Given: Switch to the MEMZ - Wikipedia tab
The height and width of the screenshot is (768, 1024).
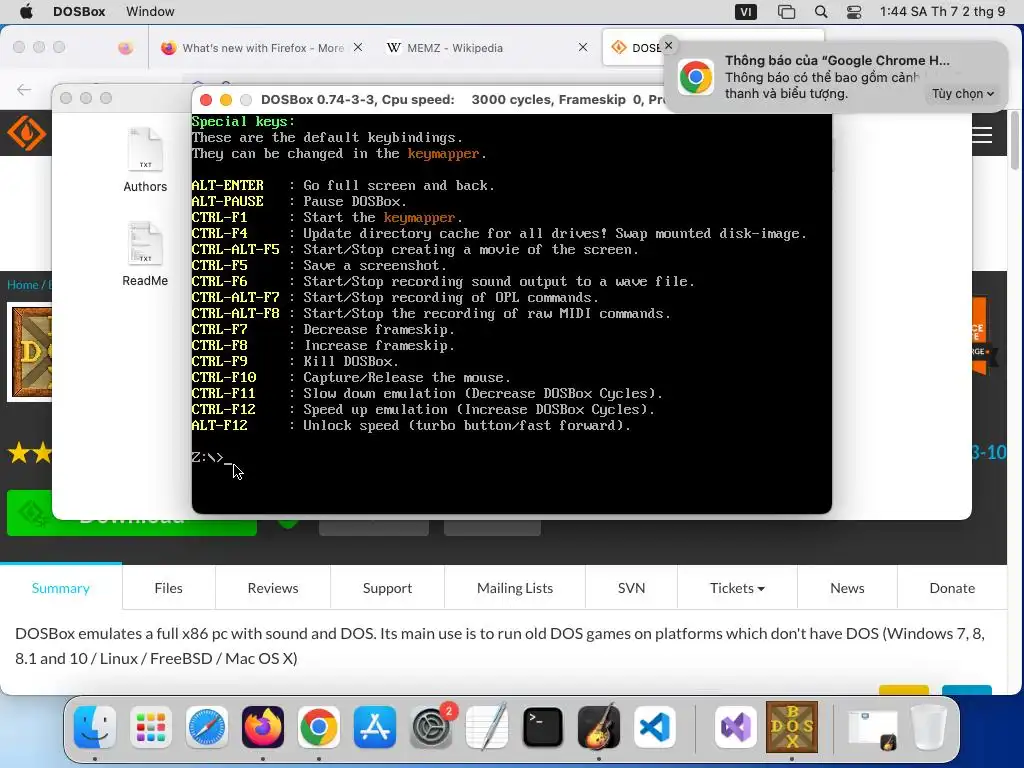Looking at the screenshot, I should click(455, 48).
